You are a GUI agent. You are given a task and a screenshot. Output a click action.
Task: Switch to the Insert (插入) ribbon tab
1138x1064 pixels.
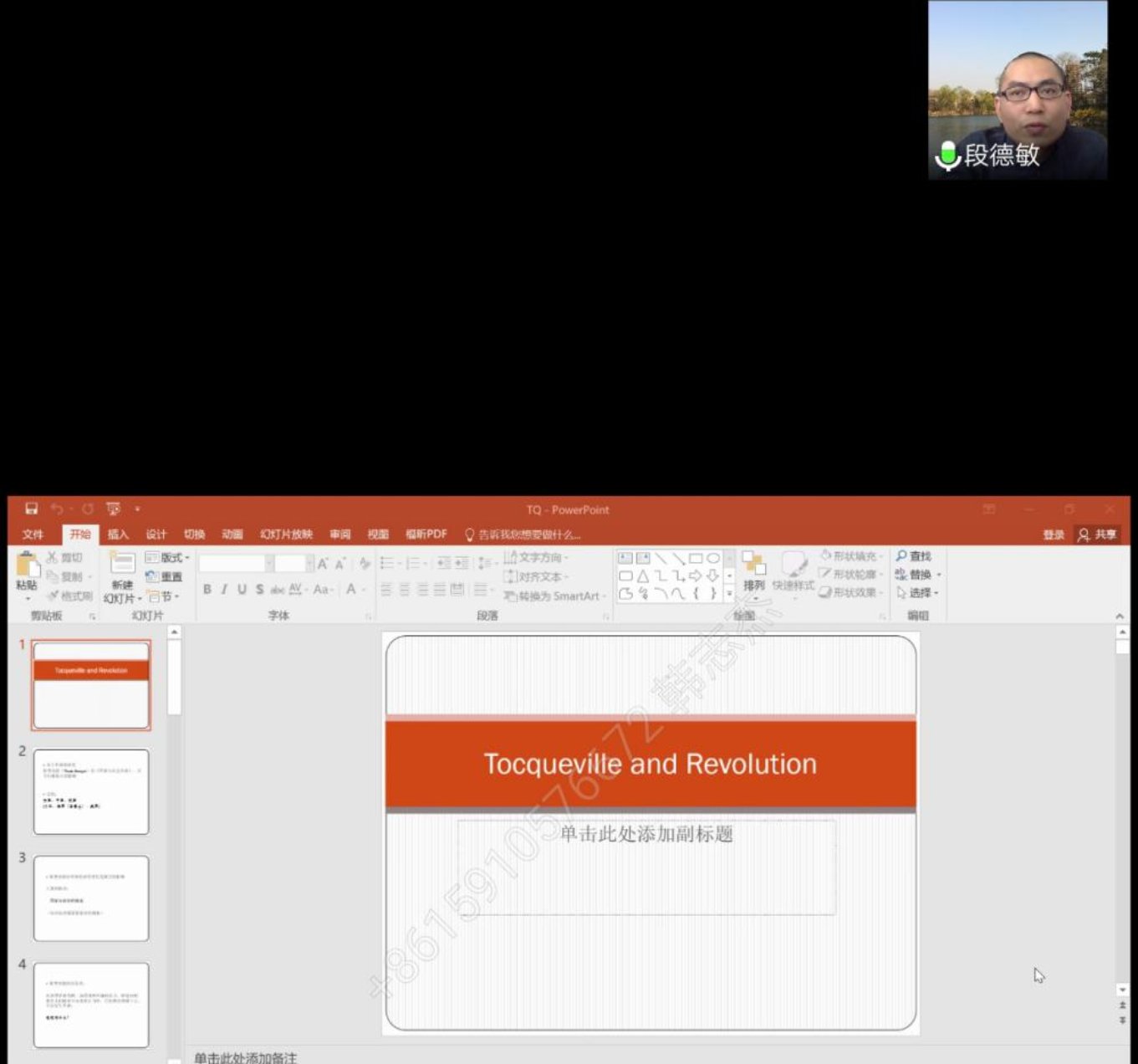(118, 535)
